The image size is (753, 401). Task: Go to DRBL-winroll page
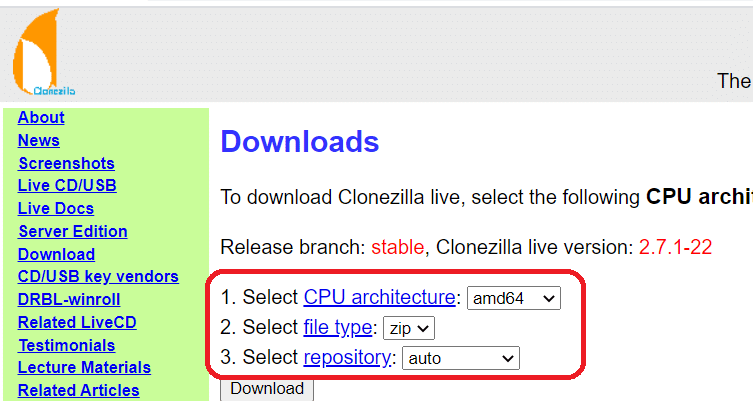tap(69, 300)
